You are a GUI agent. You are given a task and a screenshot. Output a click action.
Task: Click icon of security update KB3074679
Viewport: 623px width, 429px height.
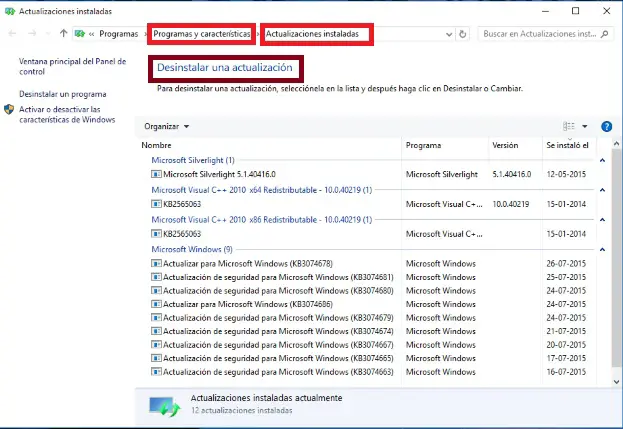[x=156, y=317]
